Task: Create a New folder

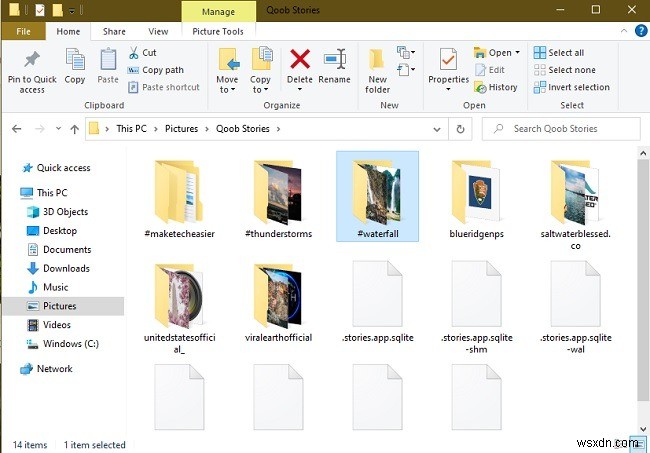Action: 377,70
